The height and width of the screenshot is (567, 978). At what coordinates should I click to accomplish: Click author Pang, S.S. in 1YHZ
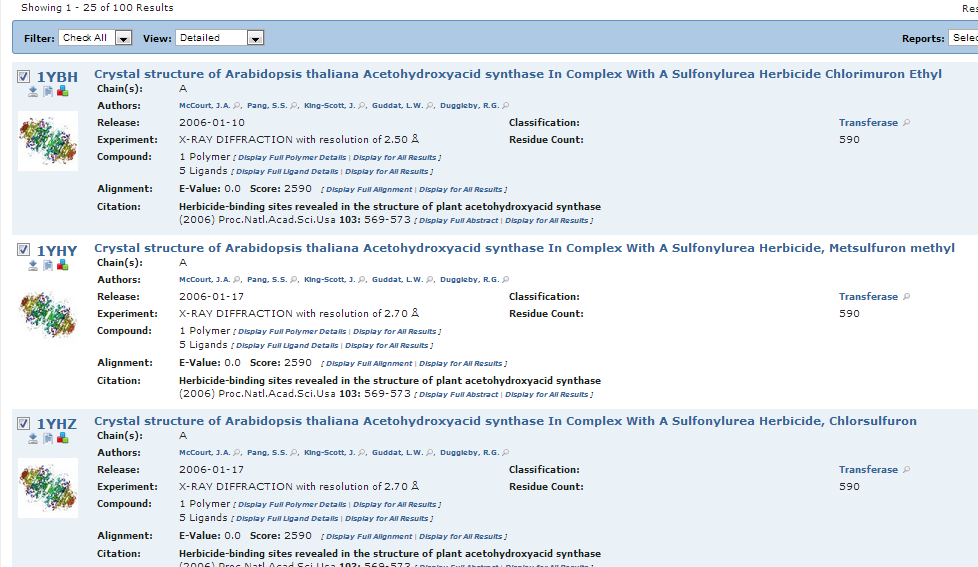[267, 453]
